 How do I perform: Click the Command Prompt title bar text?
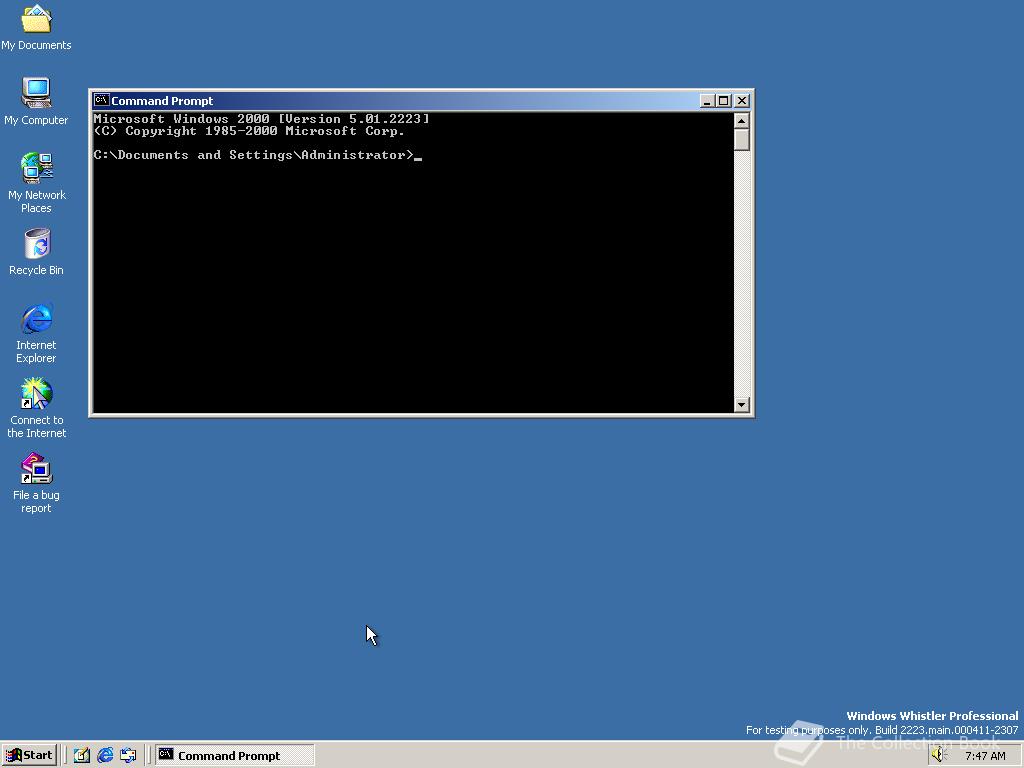(162, 101)
